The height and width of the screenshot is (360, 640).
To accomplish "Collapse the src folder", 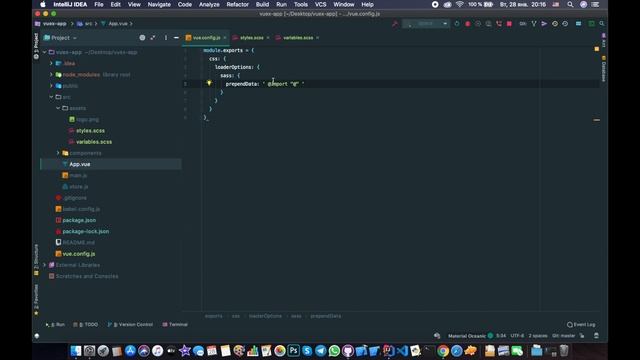I will (51, 97).
